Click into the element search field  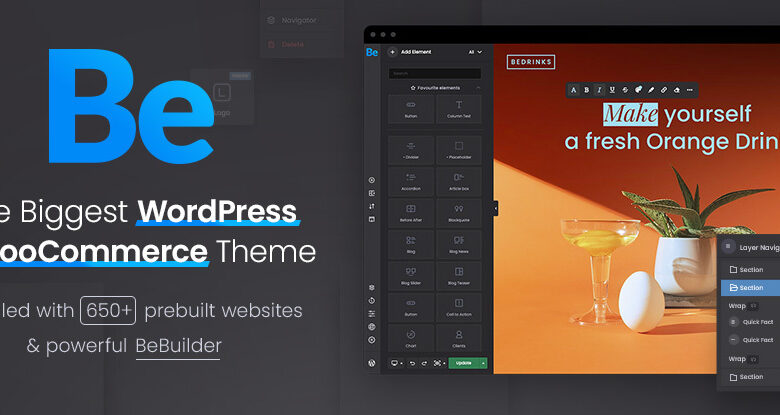coord(434,73)
